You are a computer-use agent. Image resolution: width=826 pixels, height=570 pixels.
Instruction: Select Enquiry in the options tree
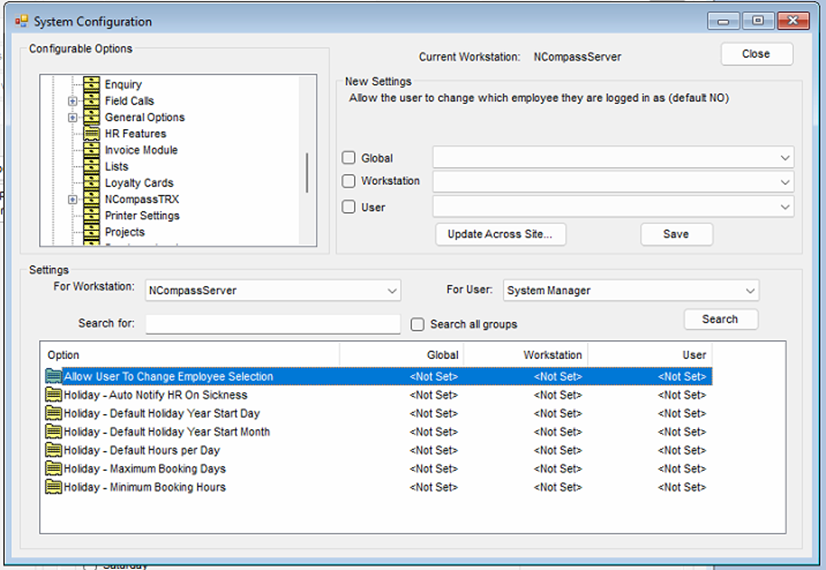pyautogui.click(x=123, y=84)
